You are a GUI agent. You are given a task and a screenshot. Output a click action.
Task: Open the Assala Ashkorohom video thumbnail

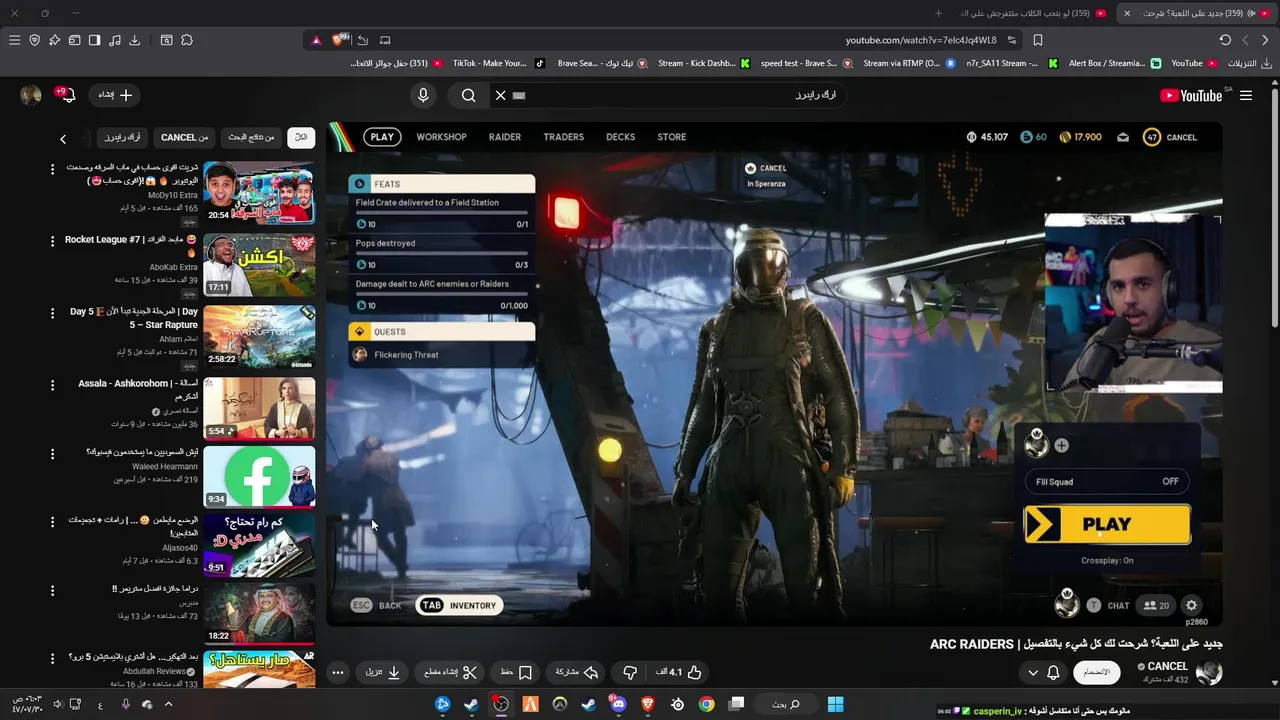point(259,408)
